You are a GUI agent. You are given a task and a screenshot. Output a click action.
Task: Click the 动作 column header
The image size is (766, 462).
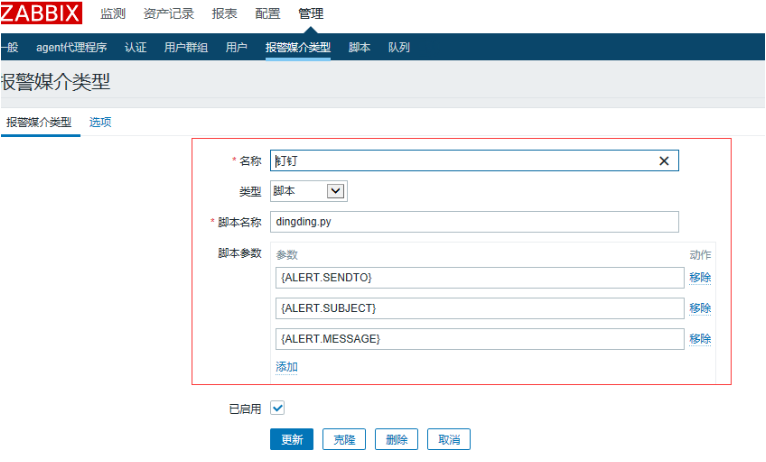click(700, 255)
